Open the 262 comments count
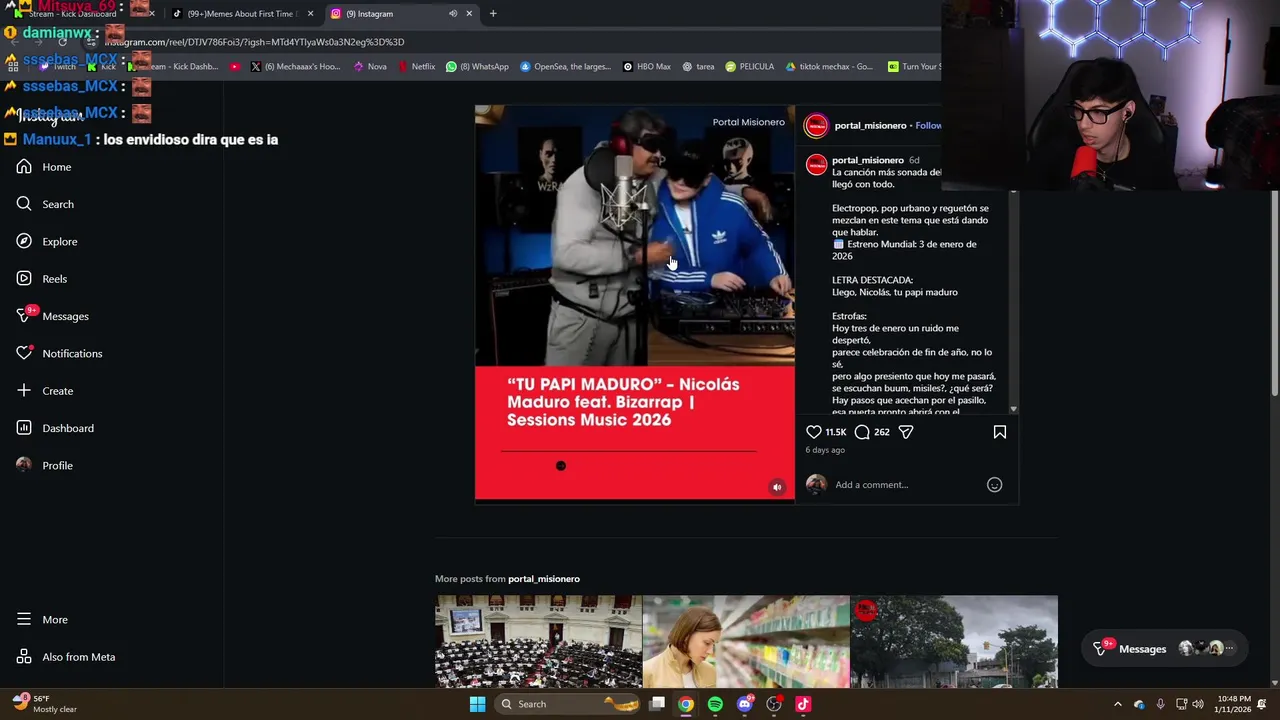Image resolution: width=1280 pixels, height=720 pixels. pyautogui.click(x=881, y=432)
